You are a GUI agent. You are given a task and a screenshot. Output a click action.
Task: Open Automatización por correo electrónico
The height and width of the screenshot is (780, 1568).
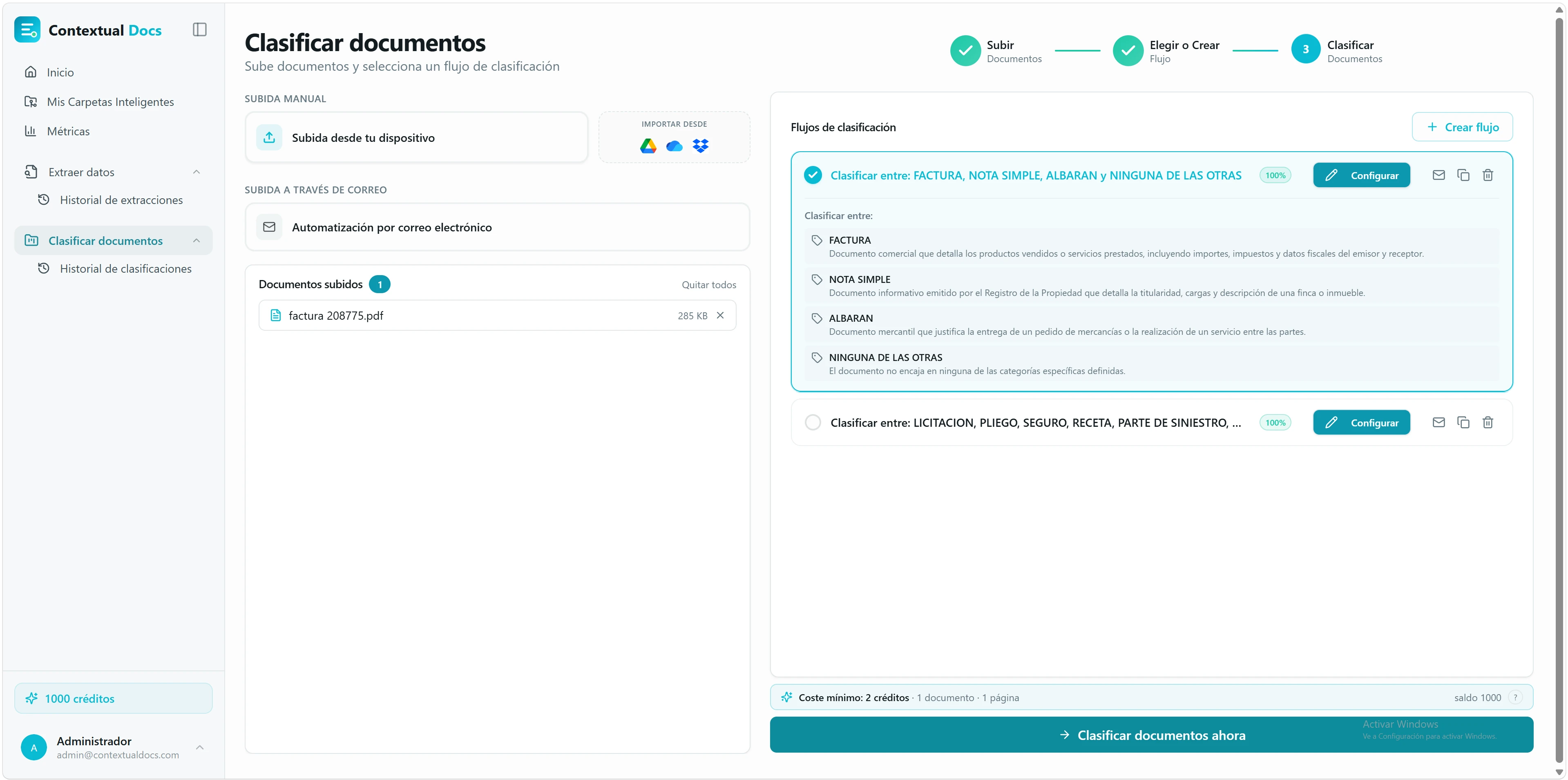click(497, 227)
